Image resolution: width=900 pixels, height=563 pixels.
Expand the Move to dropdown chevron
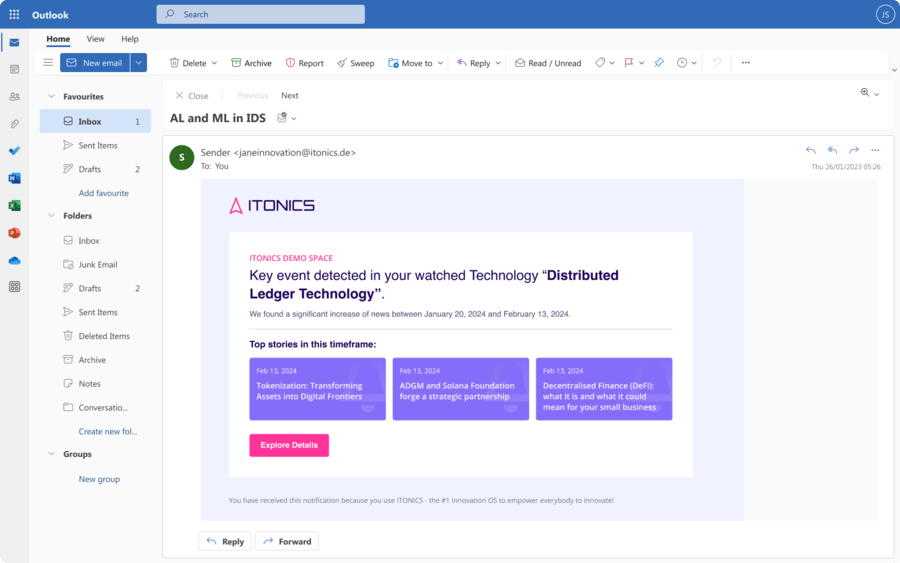[440, 63]
